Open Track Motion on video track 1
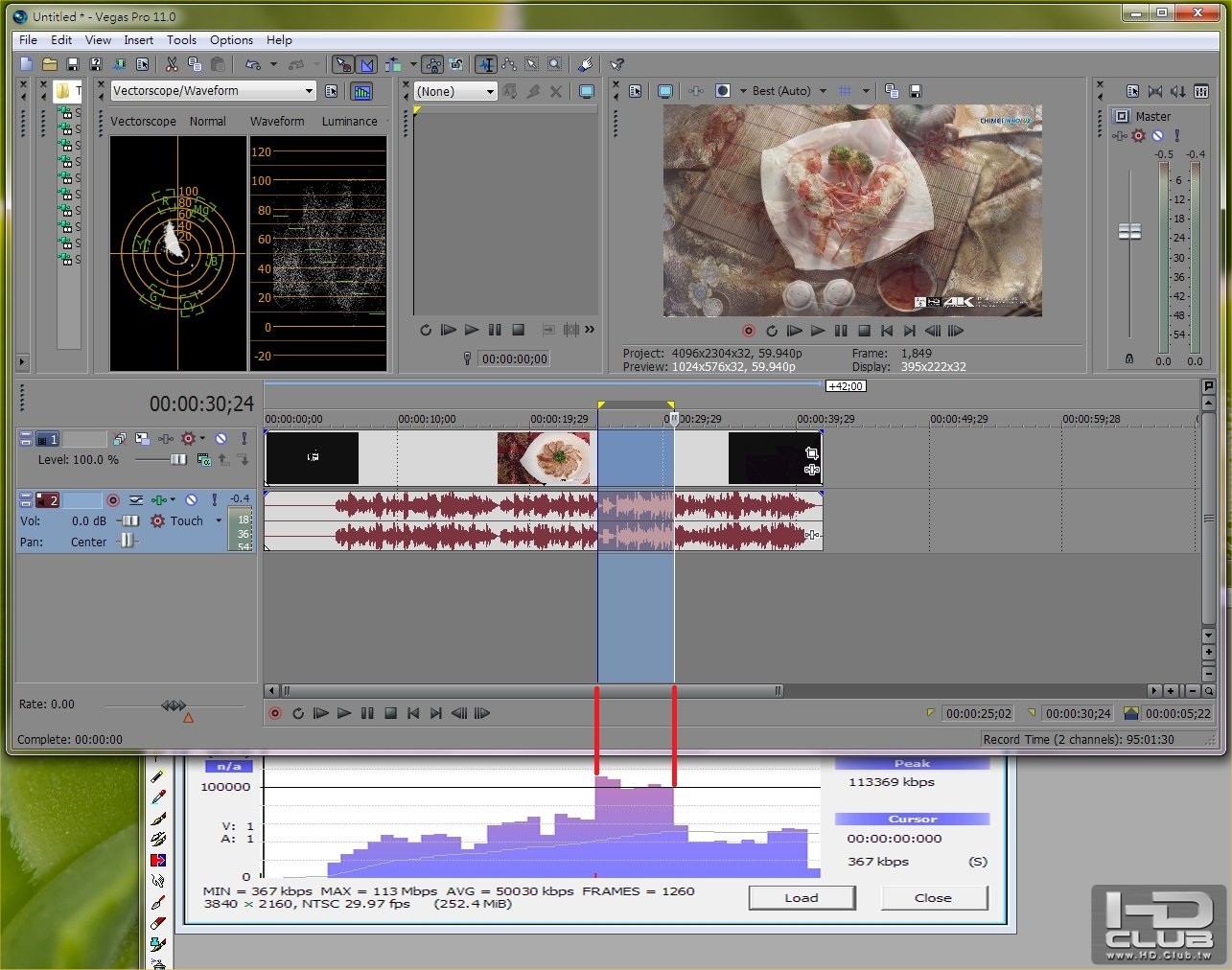The image size is (1232, 970). pyautogui.click(x=142, y=439)
